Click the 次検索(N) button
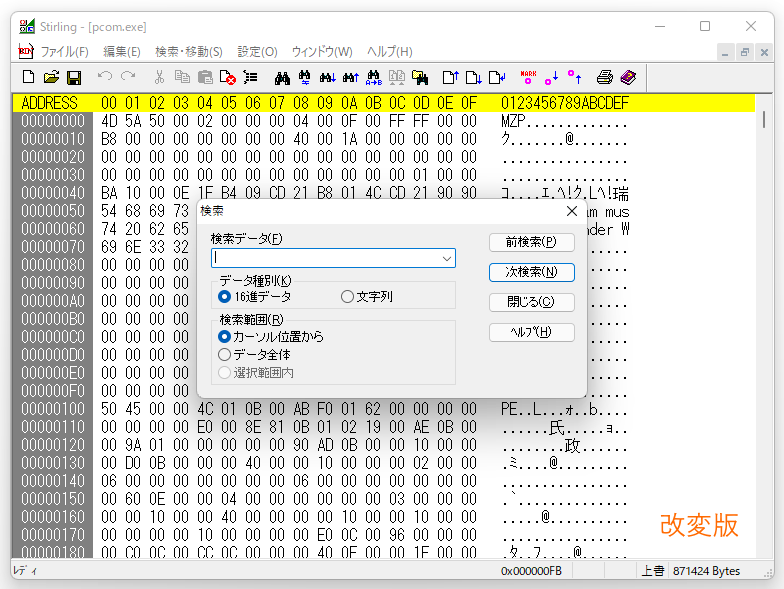Screen dimensions: 784x589 532,272
